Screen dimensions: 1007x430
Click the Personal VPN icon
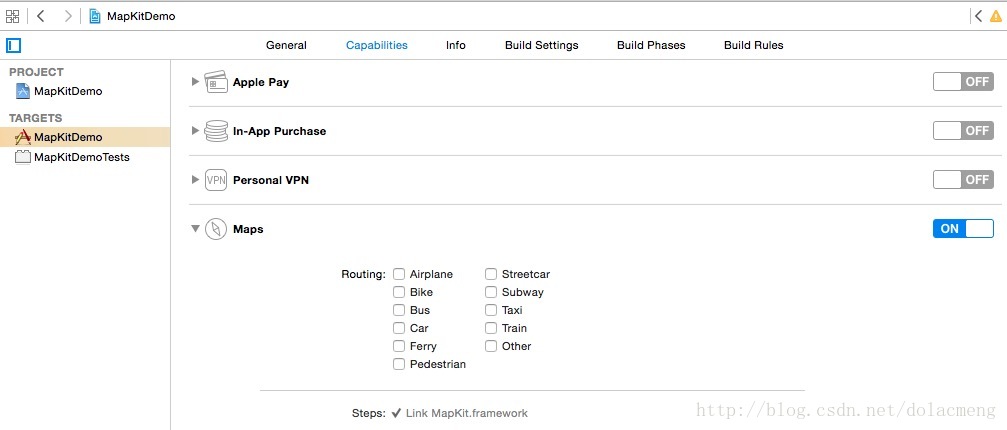(x=216, y=180)
